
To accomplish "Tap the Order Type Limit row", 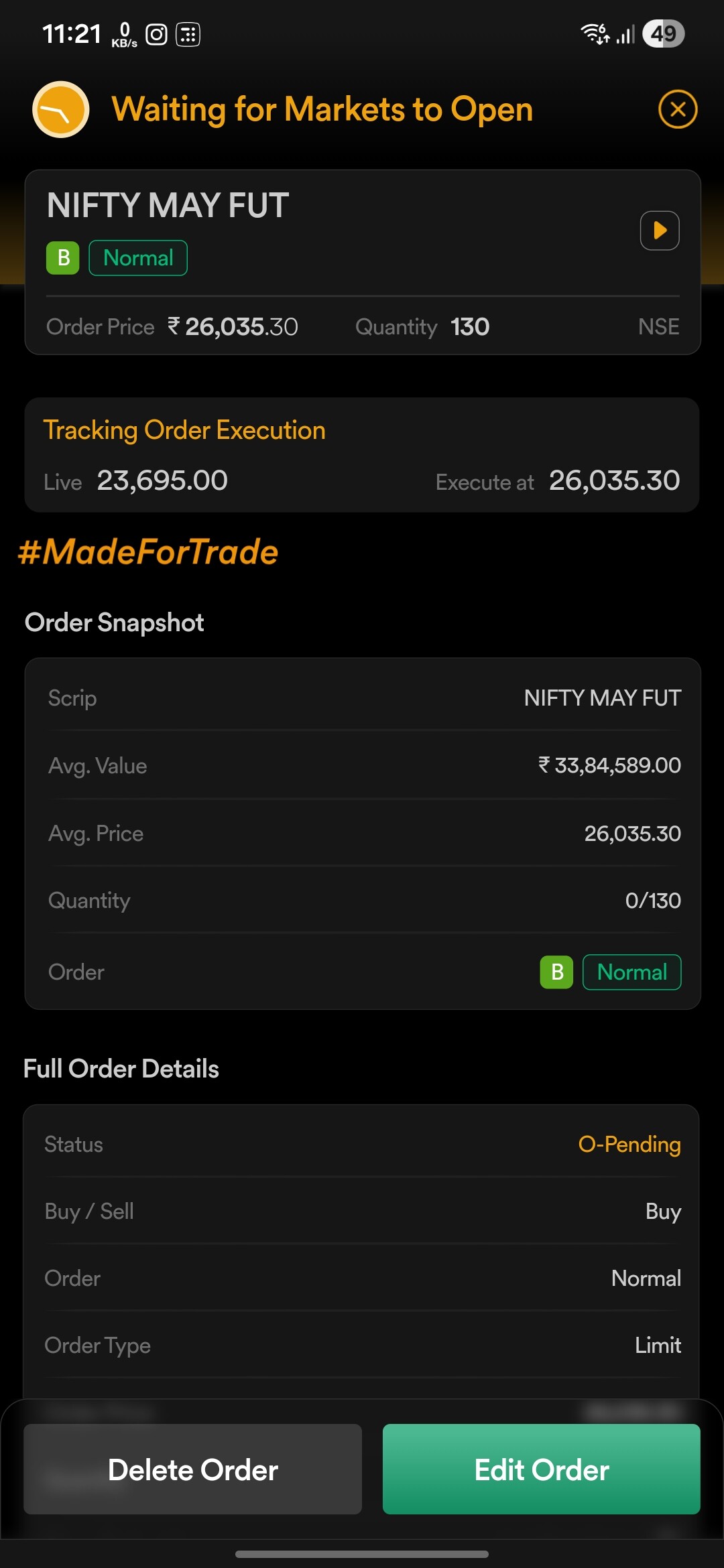I will tap(363, 1345).
